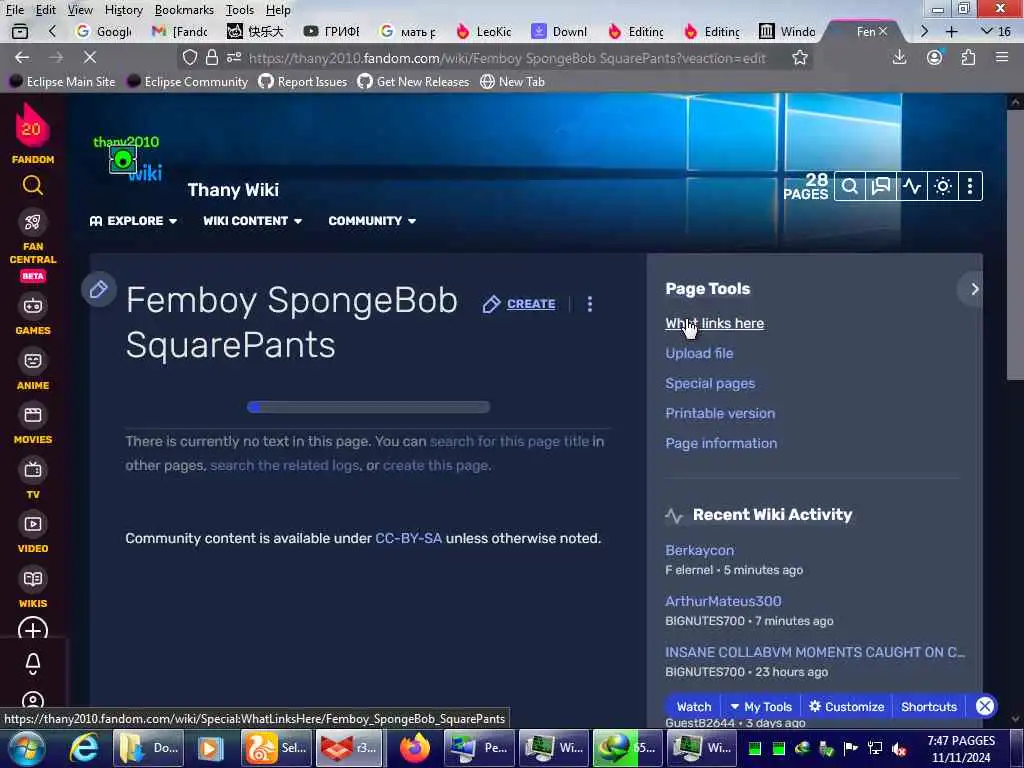Open recent activity icon in header
Viewport: 1024px width, 768px height.
pos(912,187)
